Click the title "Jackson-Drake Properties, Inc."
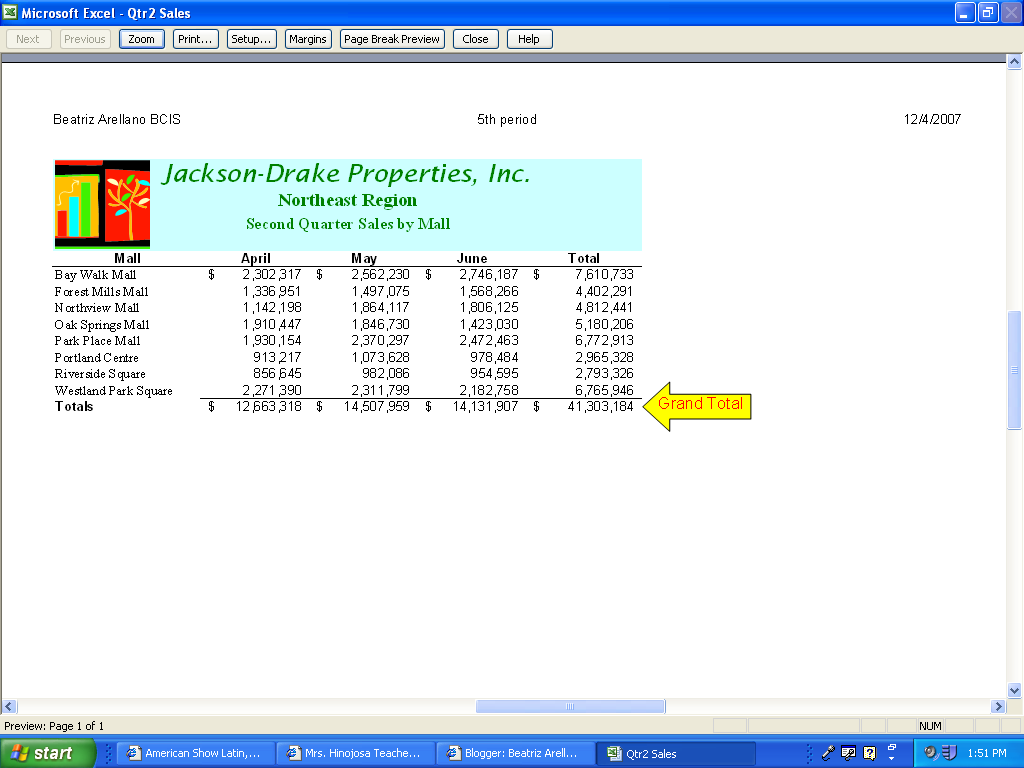The width and height of the screenshot is (1024, 768). coord(346,174)
